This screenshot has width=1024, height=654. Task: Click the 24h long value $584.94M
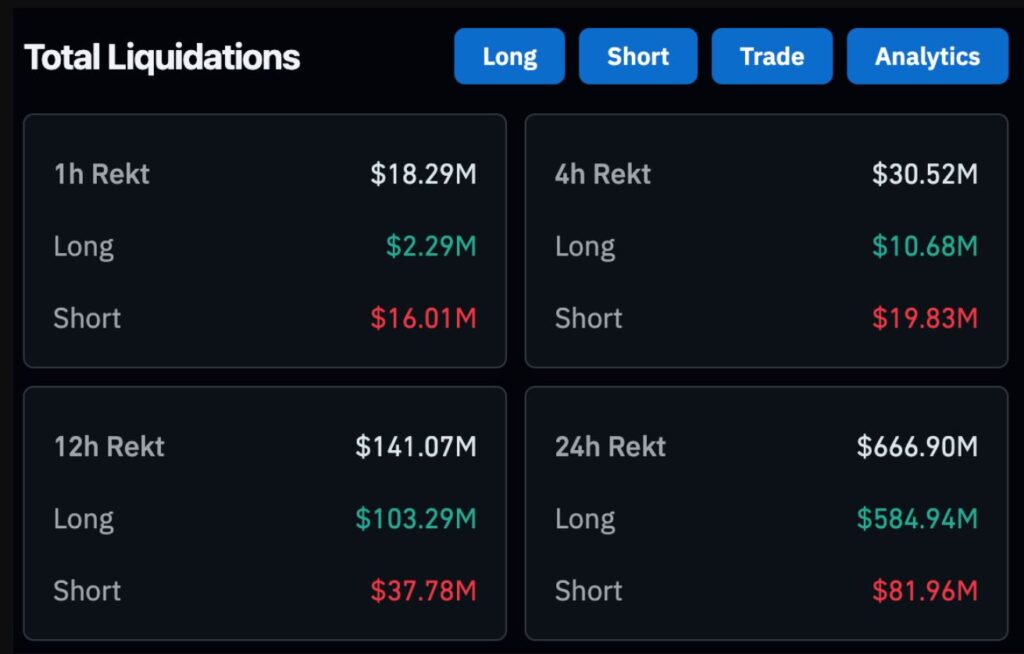coord(917,519)
